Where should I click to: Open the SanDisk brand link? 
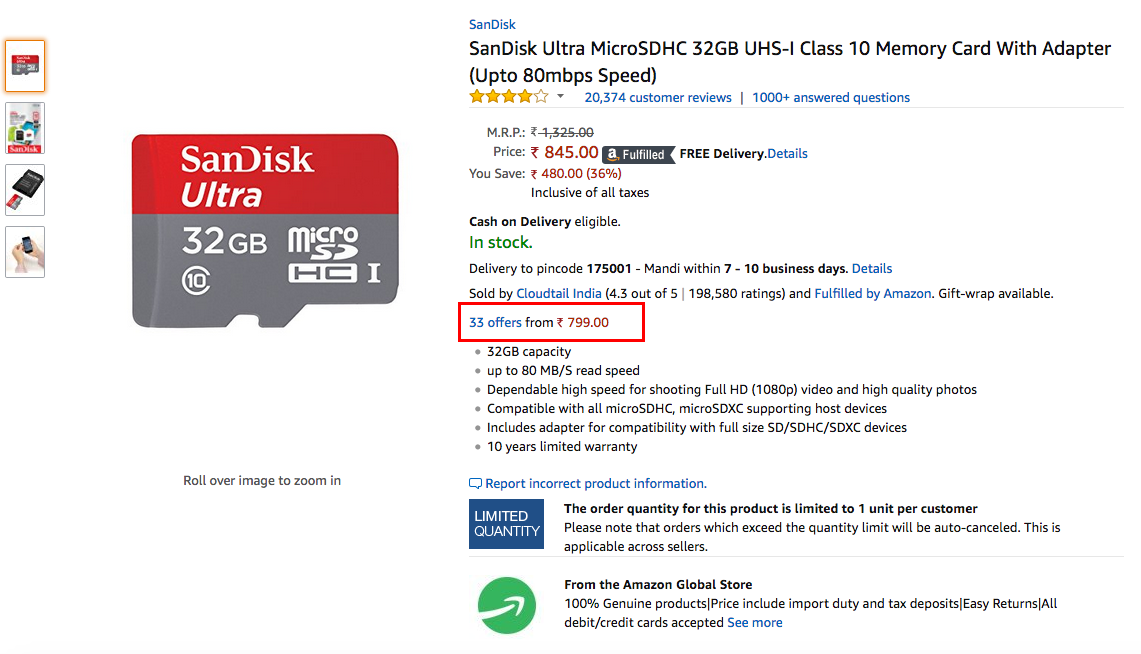(492, 25)
